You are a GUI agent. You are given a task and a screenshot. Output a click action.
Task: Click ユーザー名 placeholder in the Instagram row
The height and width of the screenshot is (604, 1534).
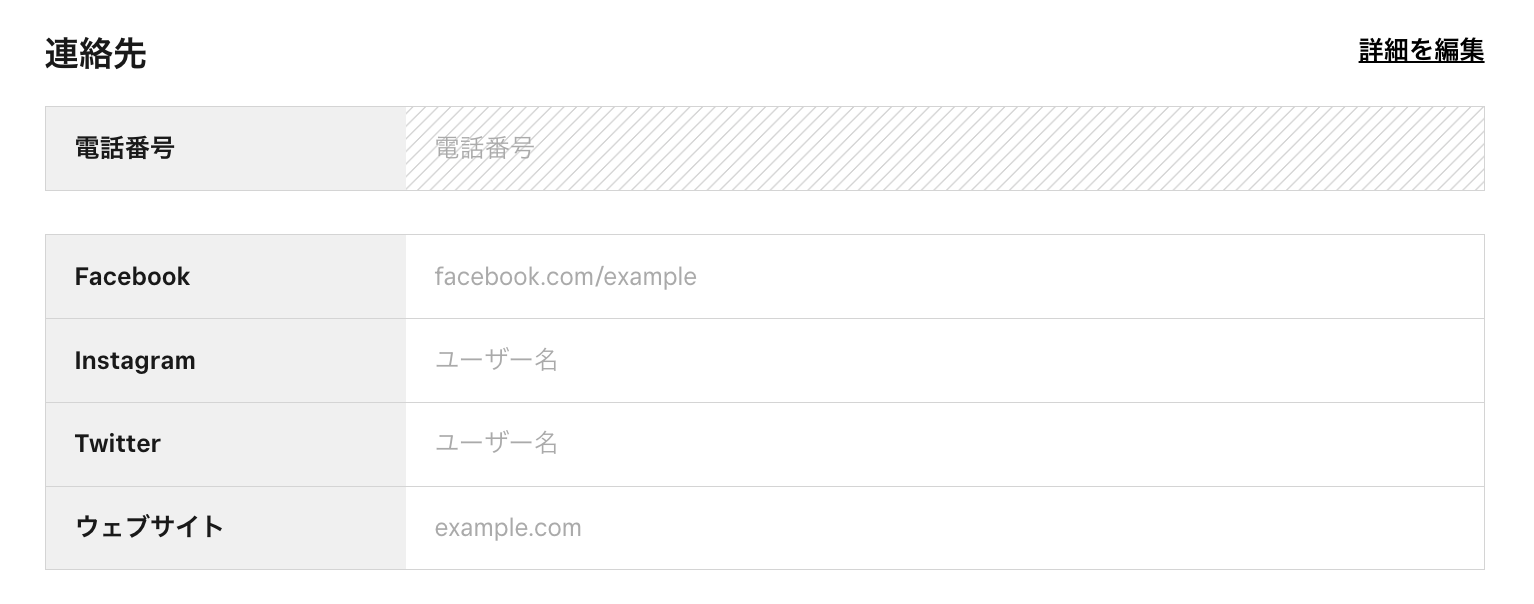496,361
